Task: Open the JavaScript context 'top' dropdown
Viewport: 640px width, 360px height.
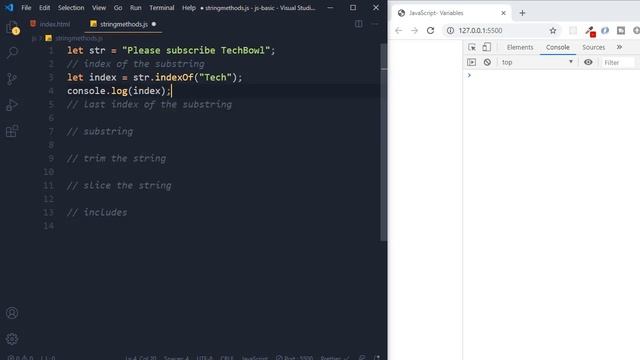Action: tap(537, 62)
